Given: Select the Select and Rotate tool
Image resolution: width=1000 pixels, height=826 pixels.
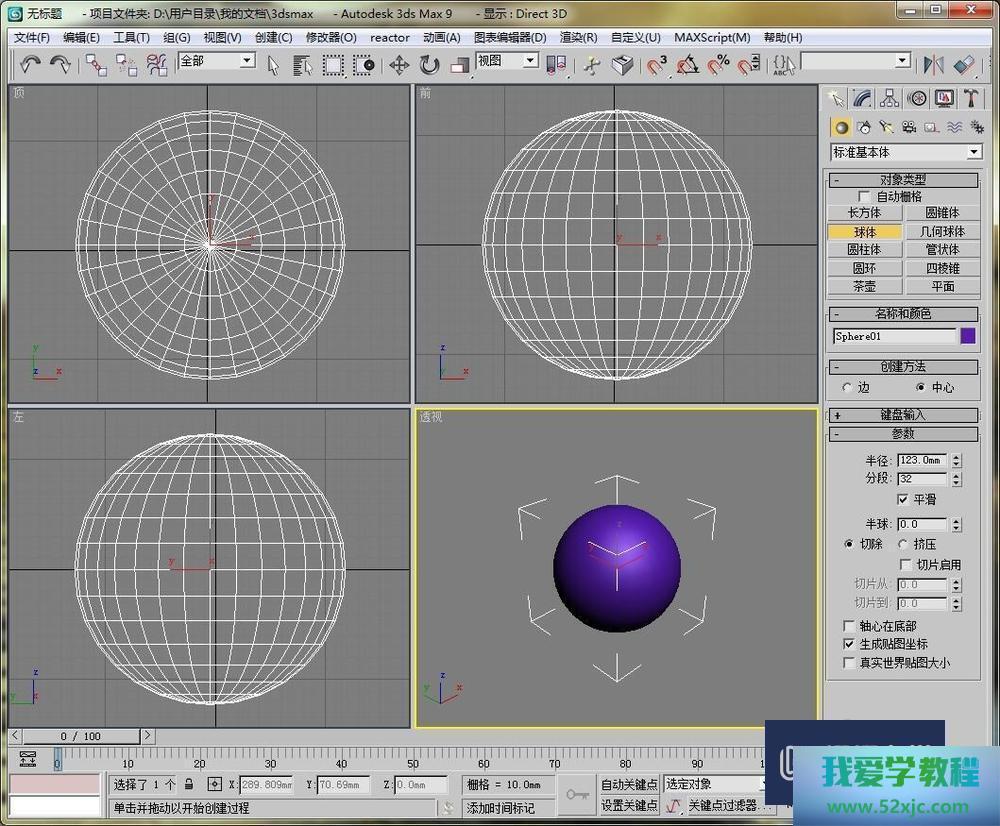Looking at the screenshot, I should coord(429,65).
